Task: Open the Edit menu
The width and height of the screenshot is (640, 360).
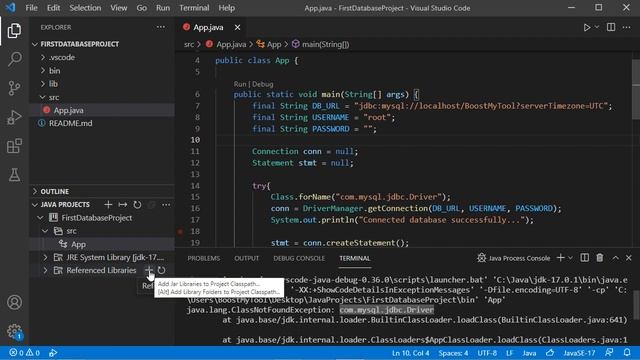Action: pos(53,8)
